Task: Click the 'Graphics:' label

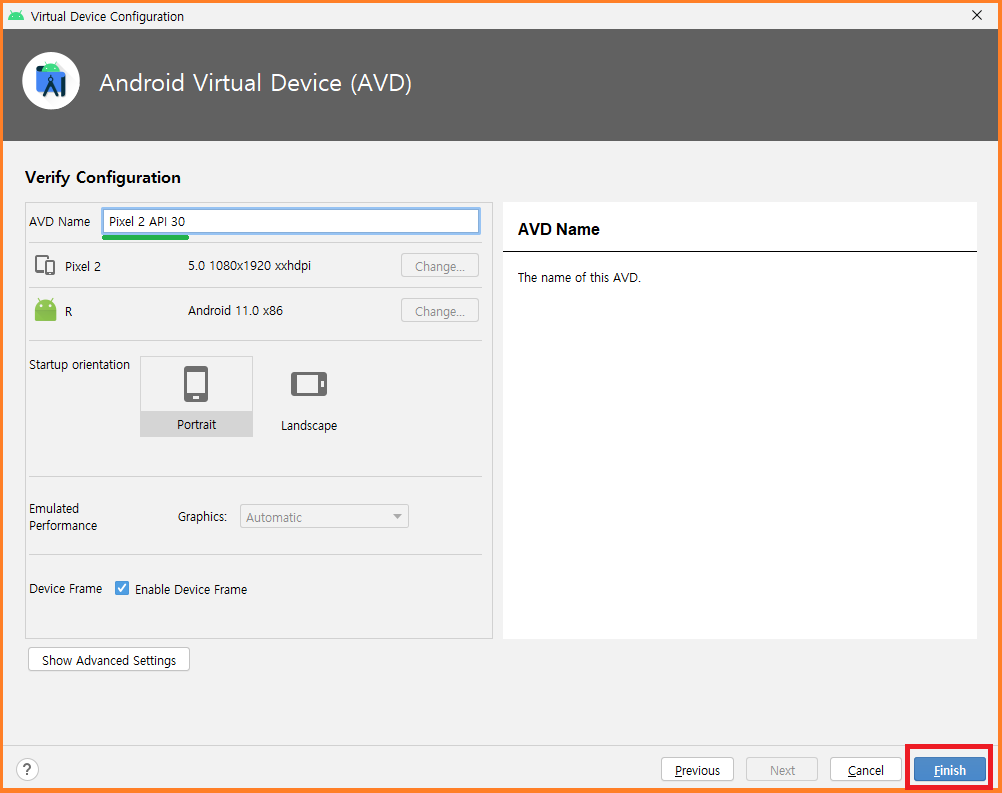Action: (x=203, y=516)
